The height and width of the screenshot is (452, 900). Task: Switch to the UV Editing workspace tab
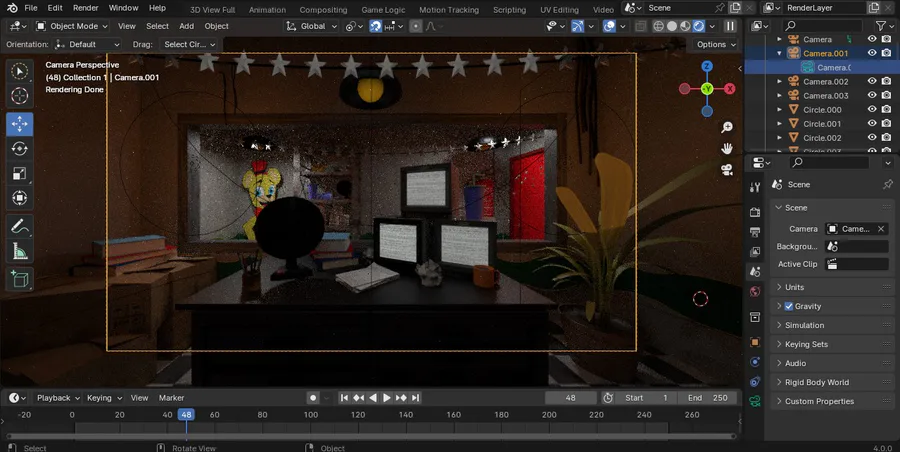(x=559, y=10)
